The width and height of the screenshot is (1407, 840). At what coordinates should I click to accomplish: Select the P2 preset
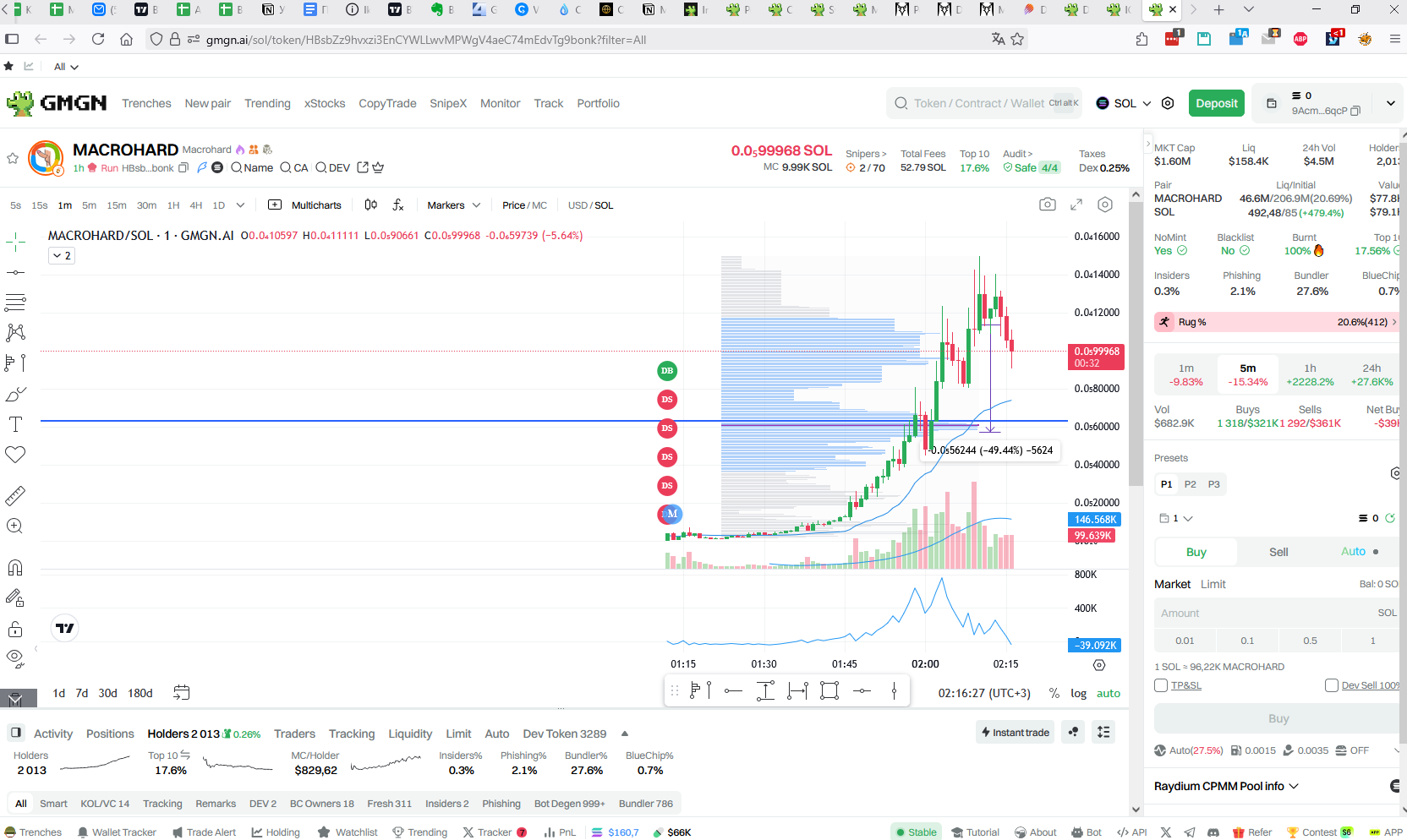pos(1190,484)
